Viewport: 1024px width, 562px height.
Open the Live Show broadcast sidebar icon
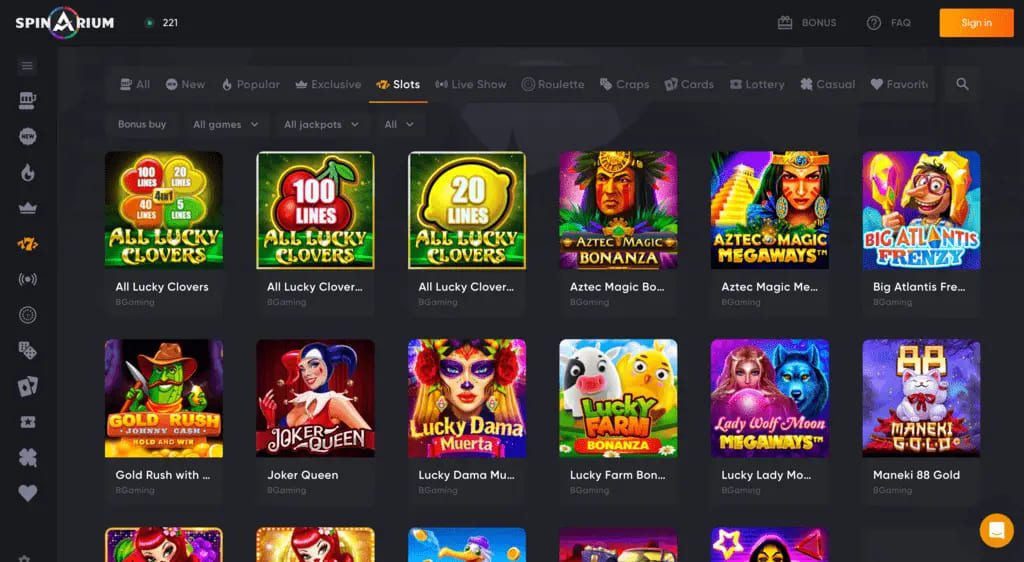coord(27,279)
